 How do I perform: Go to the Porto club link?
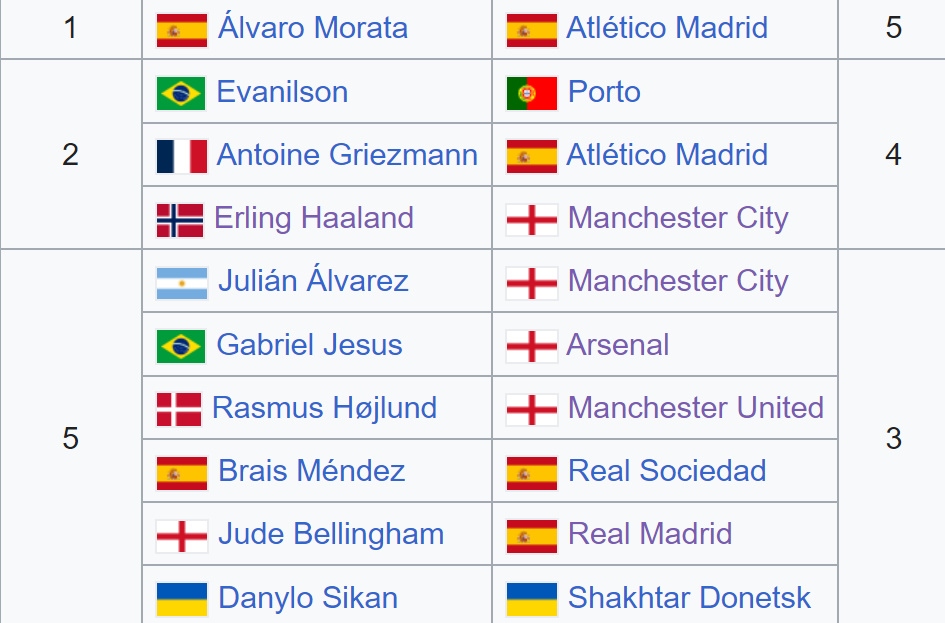(604, 92)
